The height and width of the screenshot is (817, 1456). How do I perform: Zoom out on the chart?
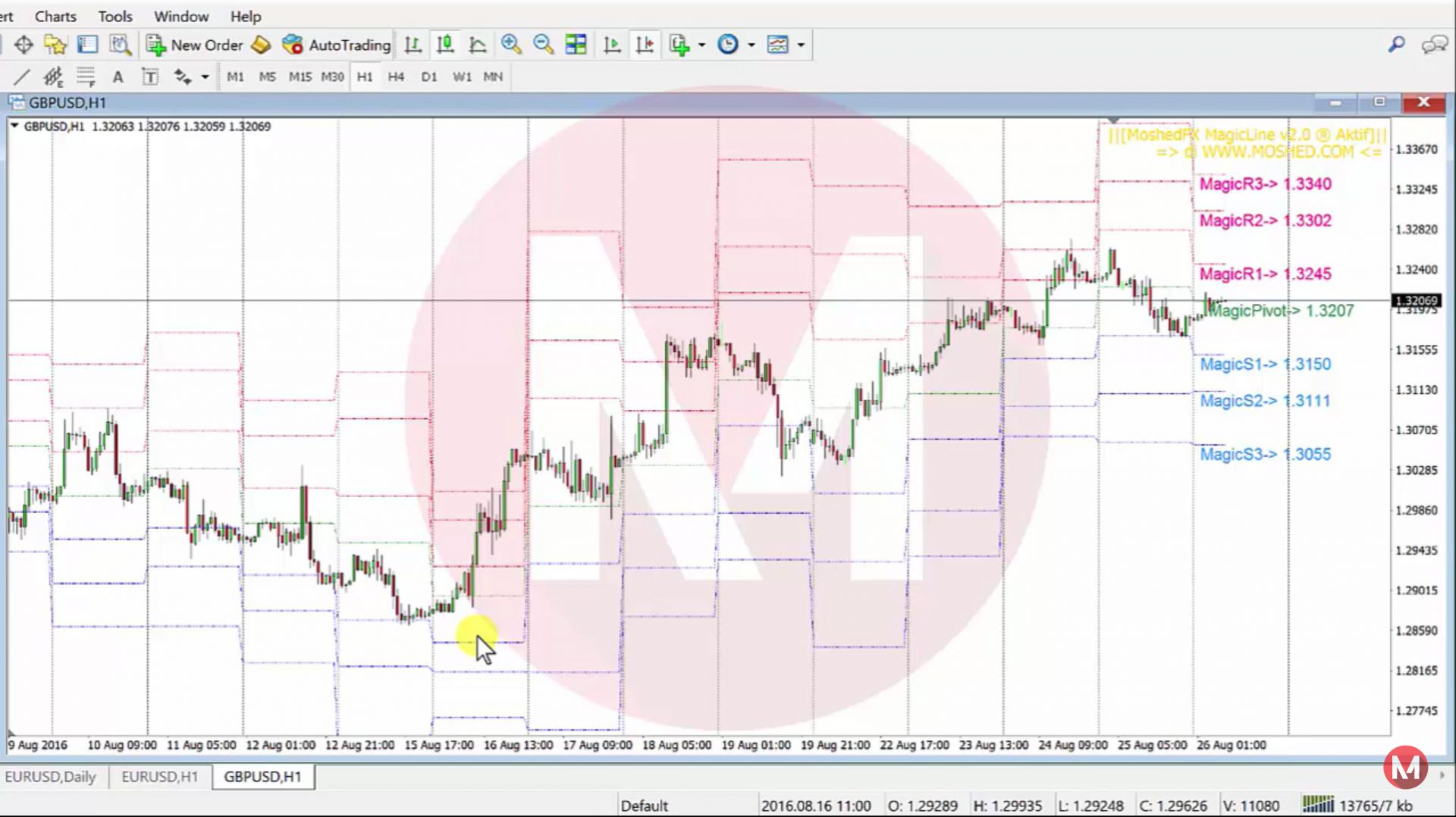tap(543, 44)
